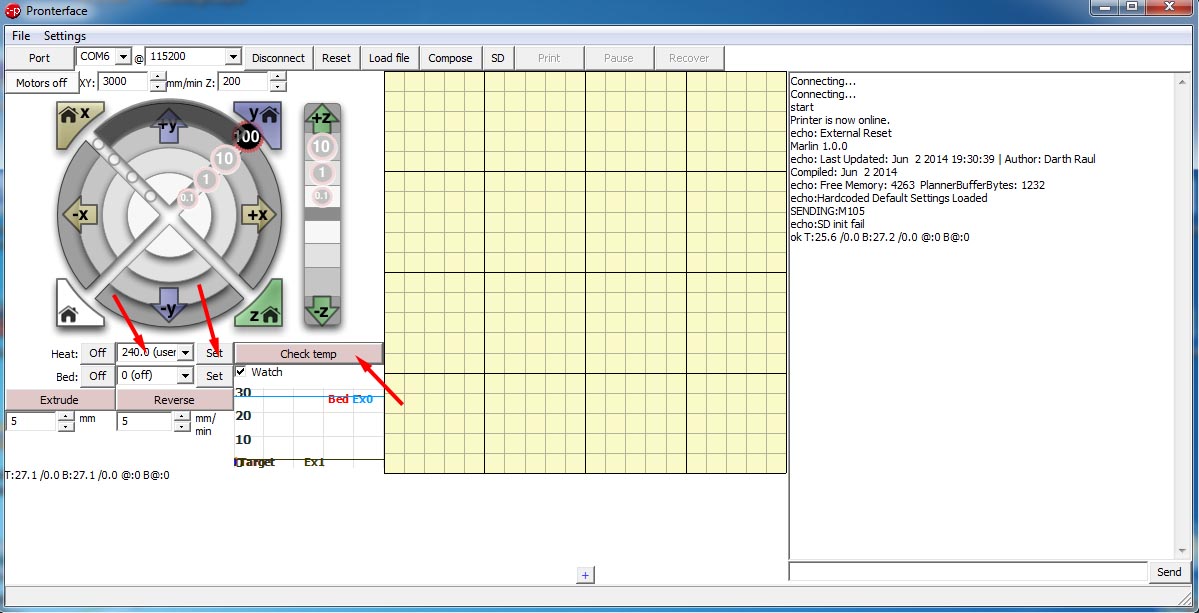This screenshot has height=613, width=1199.
Task: Click XY feedrate input field
Action: tap(124, 81)
